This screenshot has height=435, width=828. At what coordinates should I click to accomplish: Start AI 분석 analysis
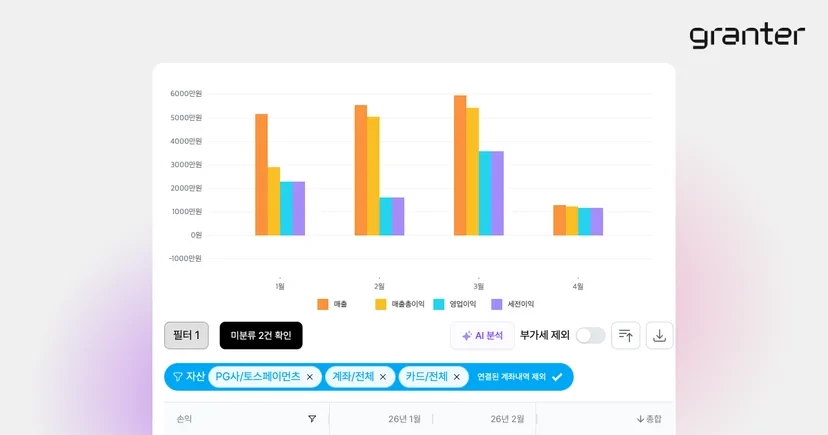pyautogui.click(x=482, y=336)
